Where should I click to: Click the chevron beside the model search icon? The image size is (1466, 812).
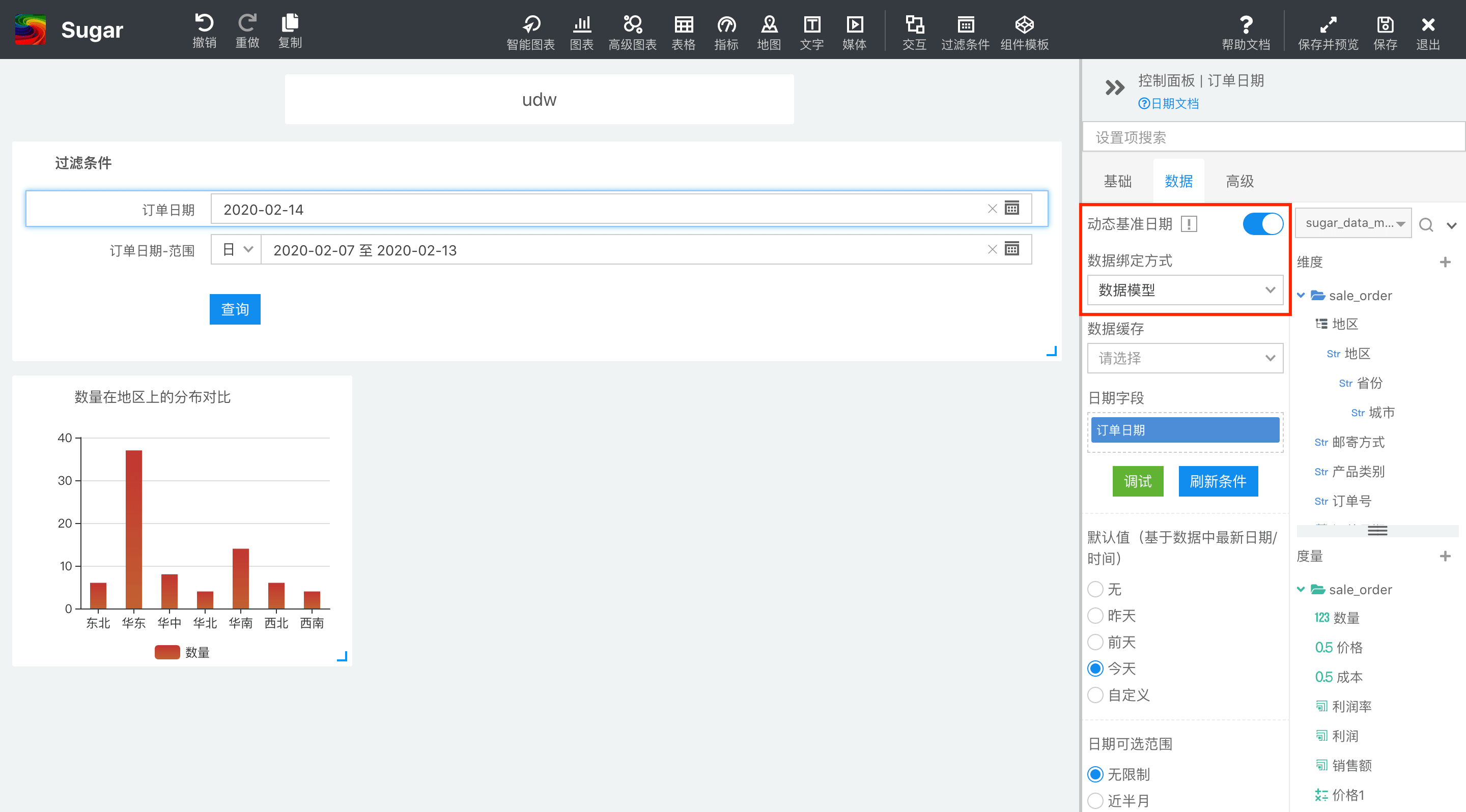click(x=1451, y=225)
